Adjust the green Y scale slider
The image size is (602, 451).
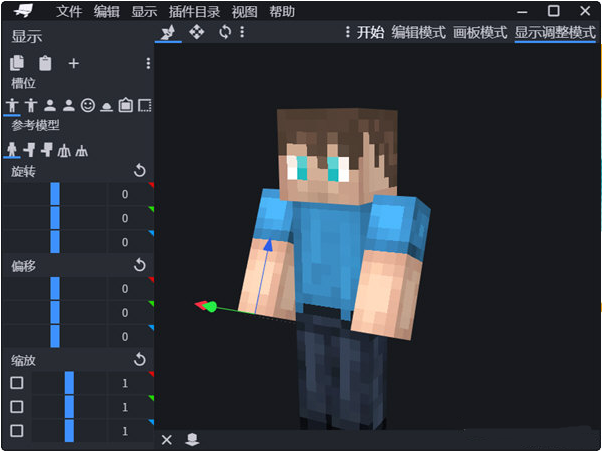click(x=69, y=407)
